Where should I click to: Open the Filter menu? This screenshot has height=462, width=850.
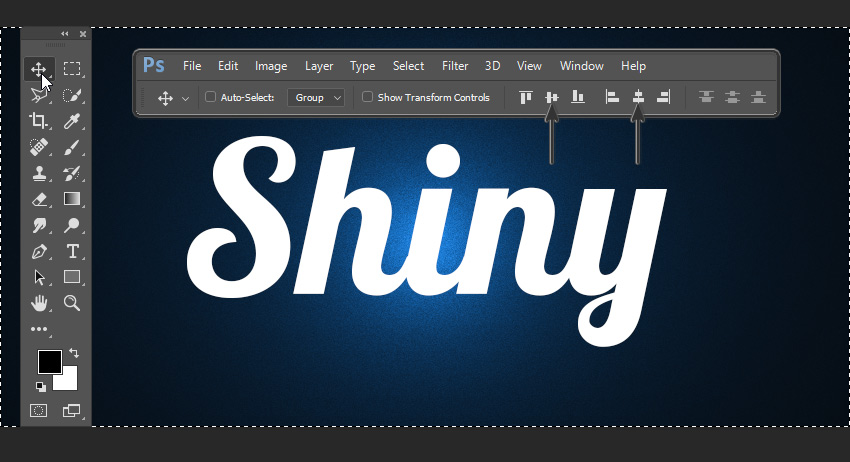455,66
